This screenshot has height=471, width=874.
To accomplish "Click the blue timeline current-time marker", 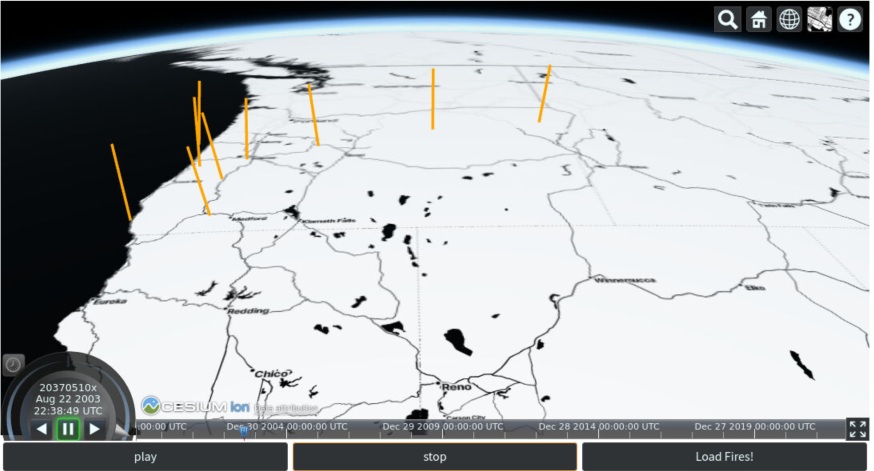I will (x=243, y=429).
